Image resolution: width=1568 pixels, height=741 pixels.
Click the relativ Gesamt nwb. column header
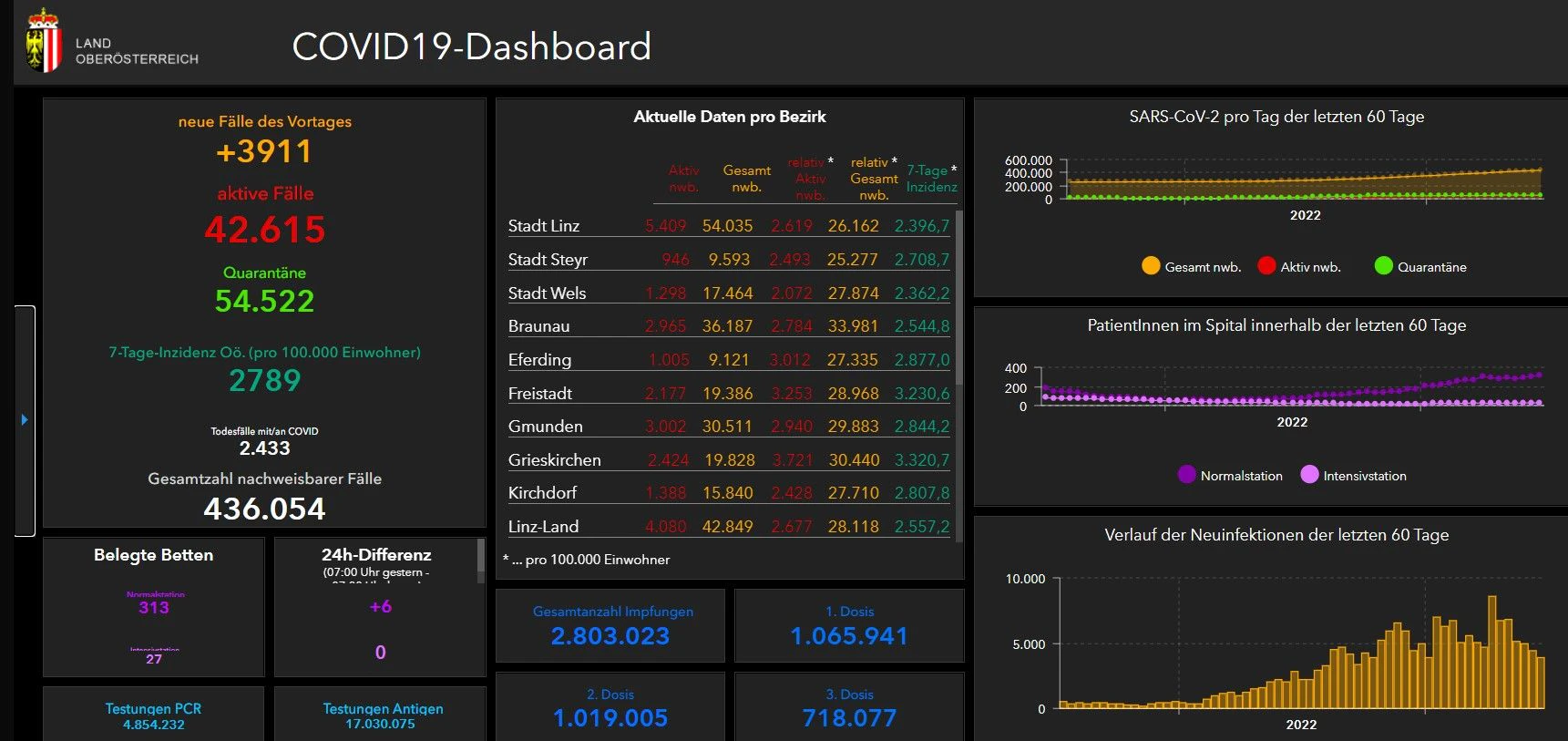[x=874, y=179]
